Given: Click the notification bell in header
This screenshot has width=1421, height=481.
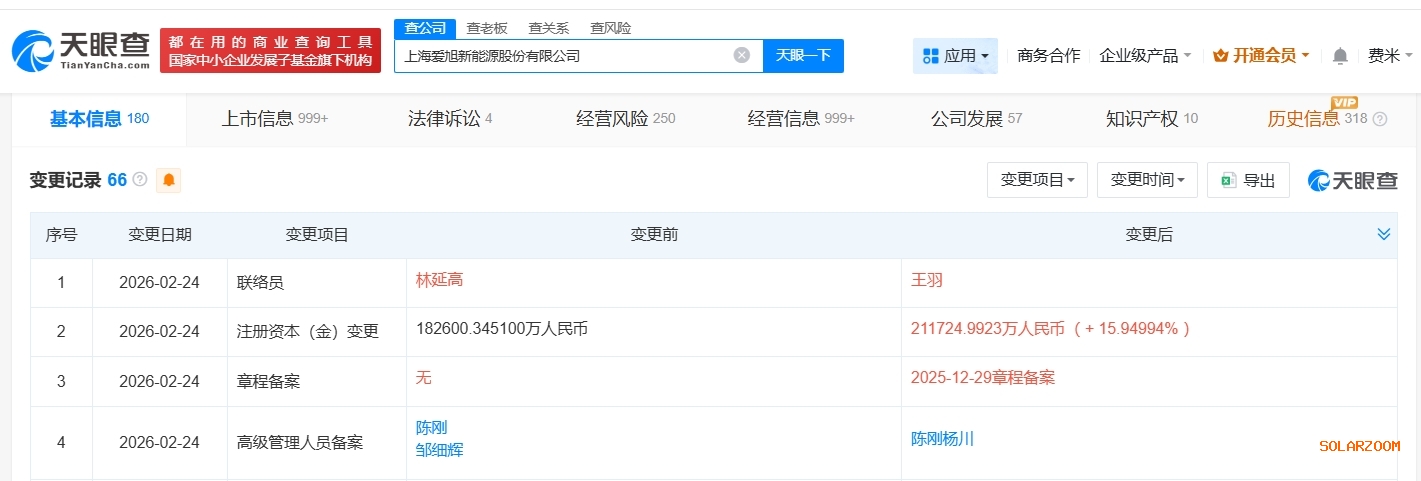Looking at the screenshot, I should pos(1340,56).
